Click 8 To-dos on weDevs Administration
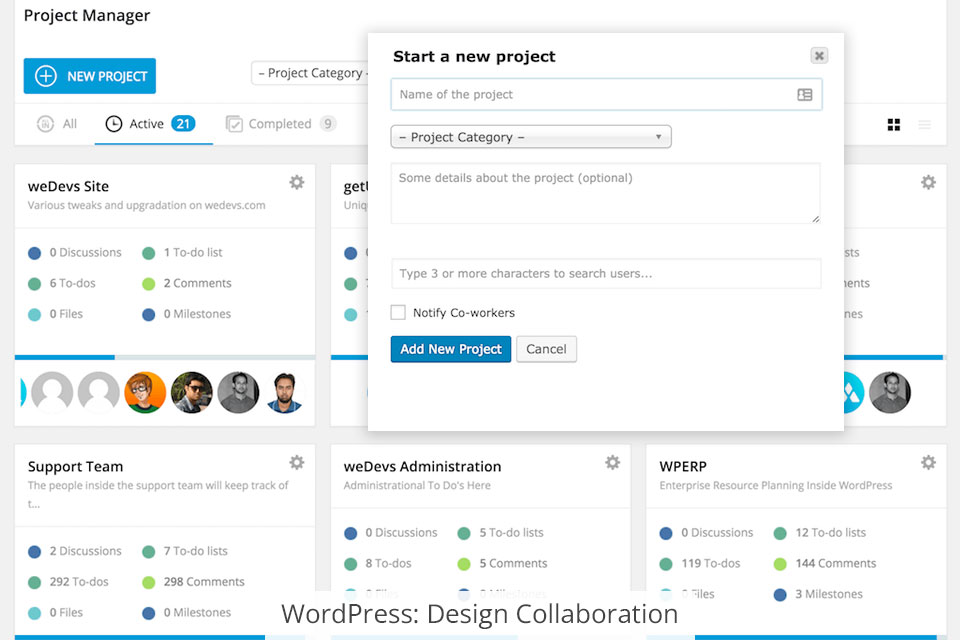960x640 pixels. (388, 563)
